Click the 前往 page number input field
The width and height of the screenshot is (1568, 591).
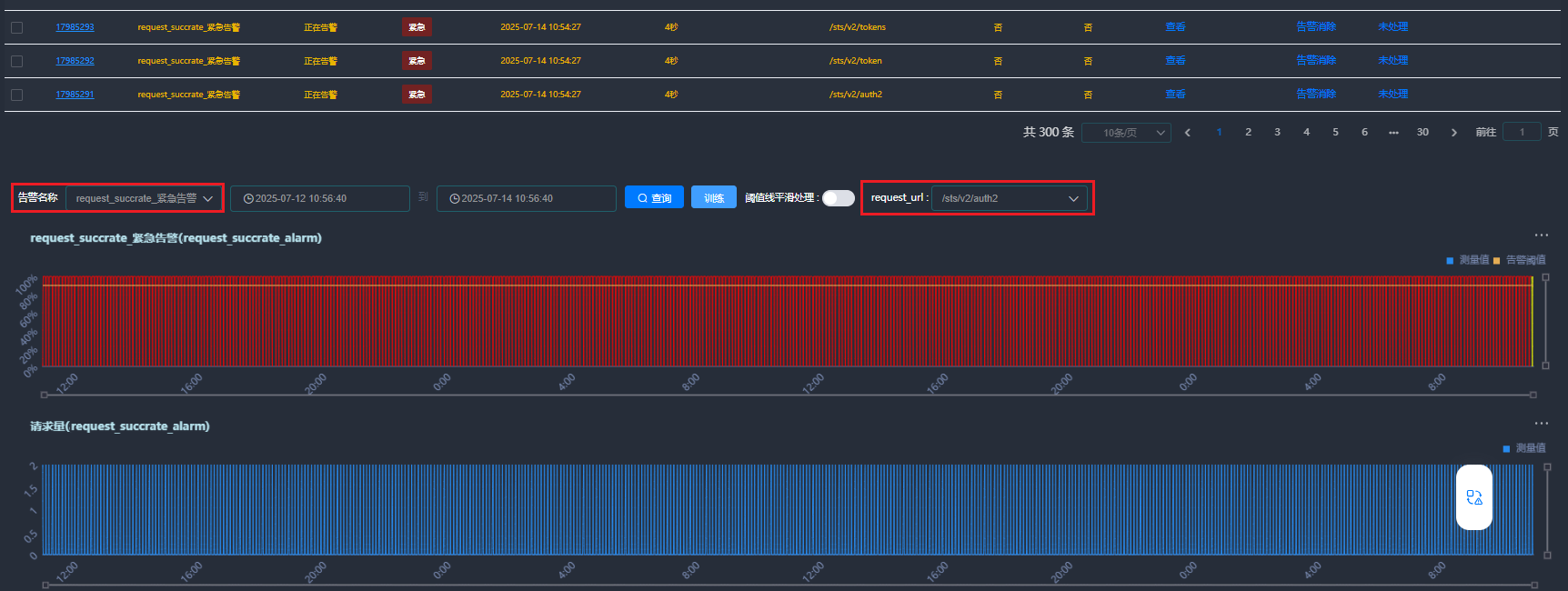1522,133
